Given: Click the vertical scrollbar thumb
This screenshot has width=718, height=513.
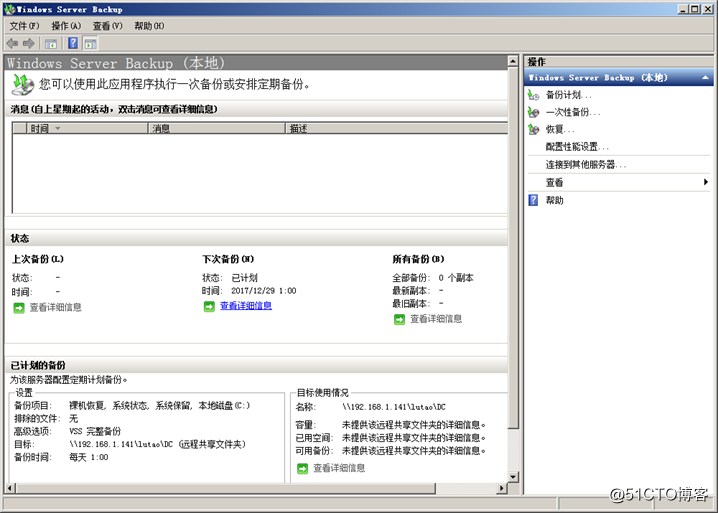Looking at the screenshot, I should 513,248.
